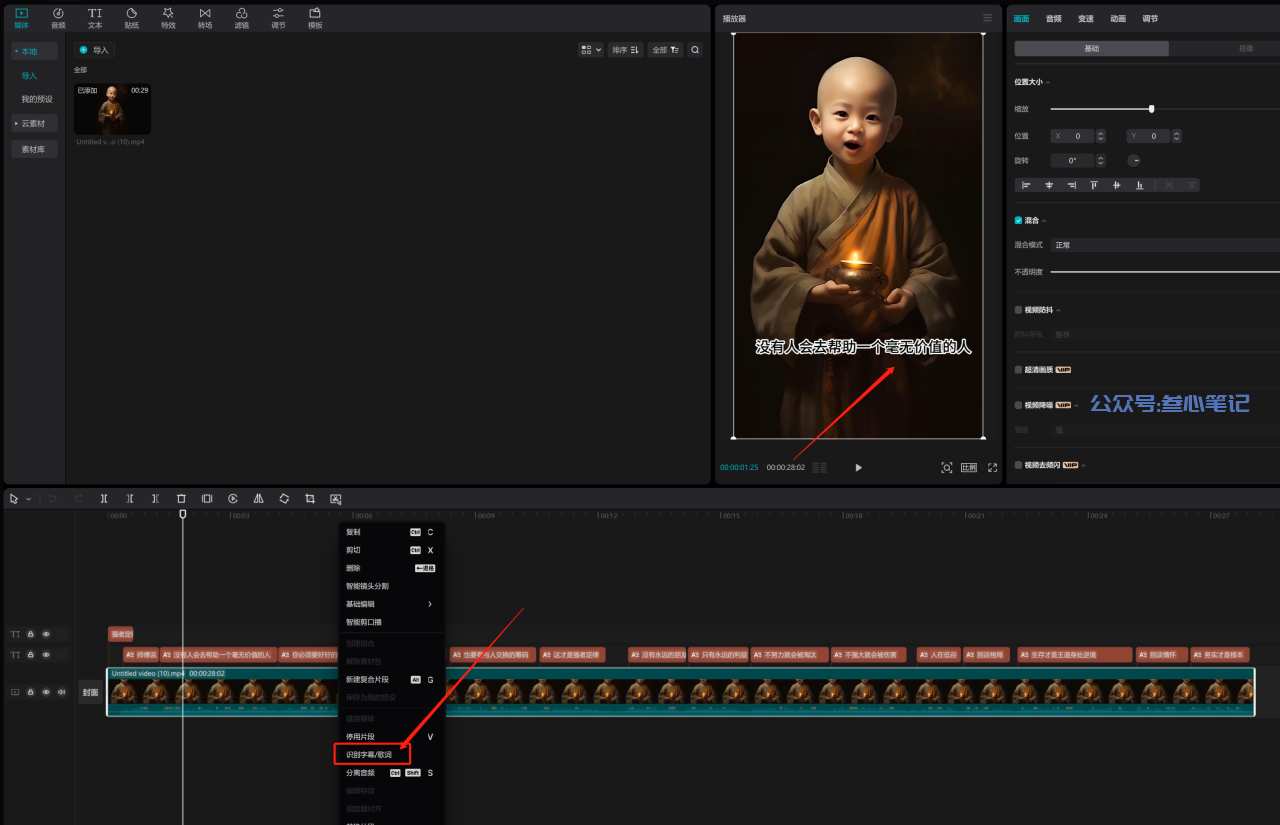This screenshot has width=1280, height=825.
Task: Uncheck the 混合 blend checkbox
Action: tap(1018, 220)
